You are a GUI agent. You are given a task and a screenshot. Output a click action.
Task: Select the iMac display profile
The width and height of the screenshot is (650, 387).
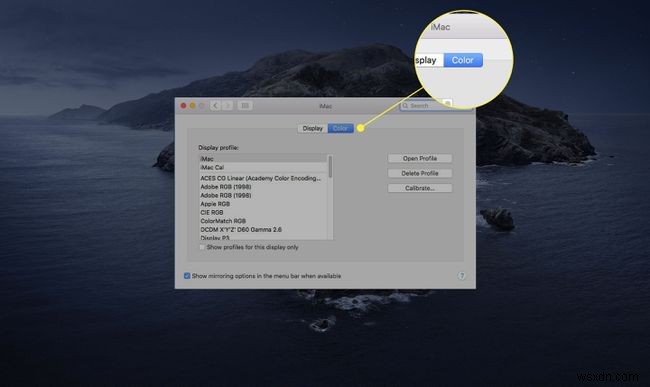pyautogui.click(x=263, y=159)
